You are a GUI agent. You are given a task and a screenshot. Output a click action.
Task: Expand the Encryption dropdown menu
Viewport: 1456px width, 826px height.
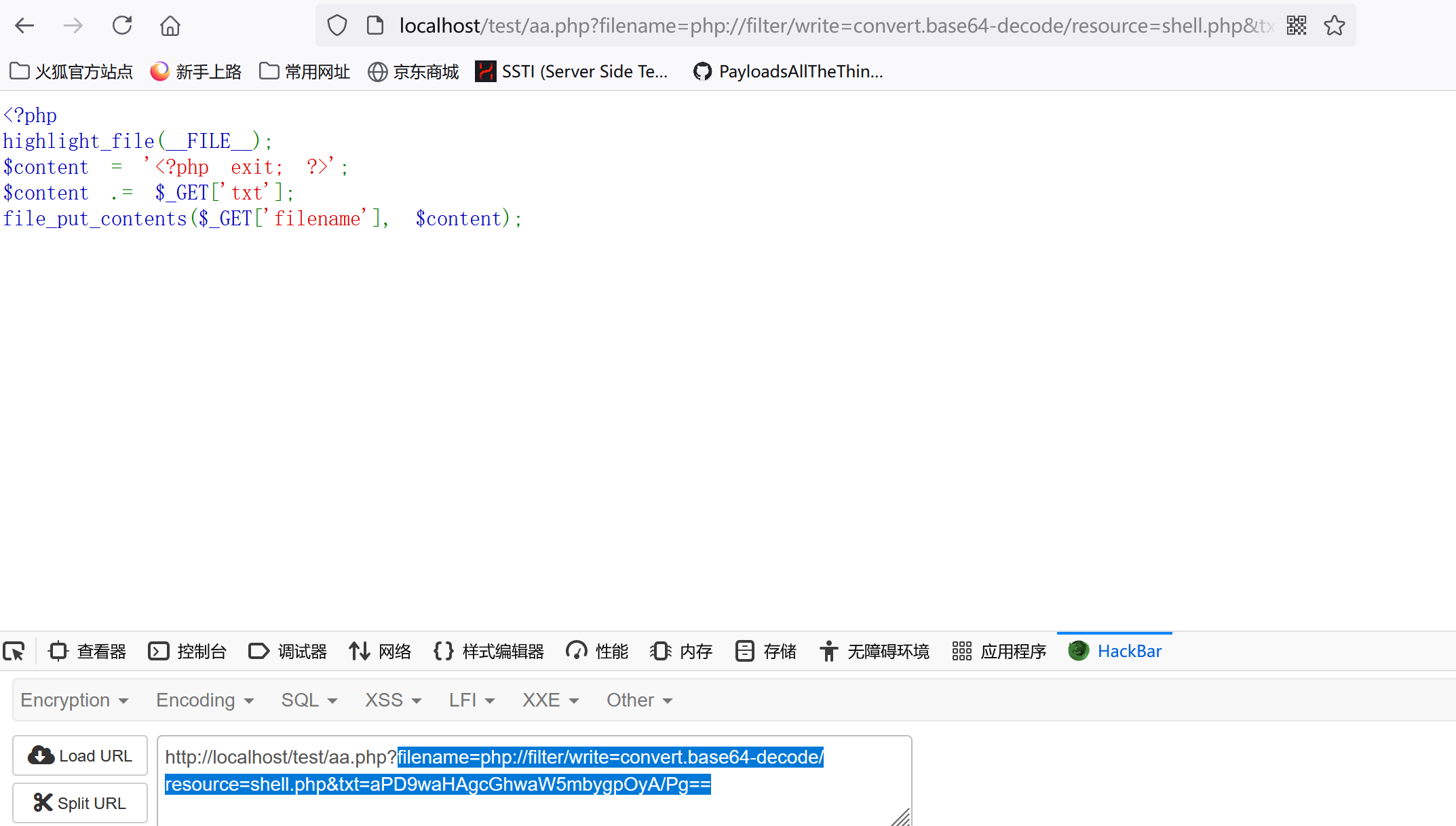point(74,700)
